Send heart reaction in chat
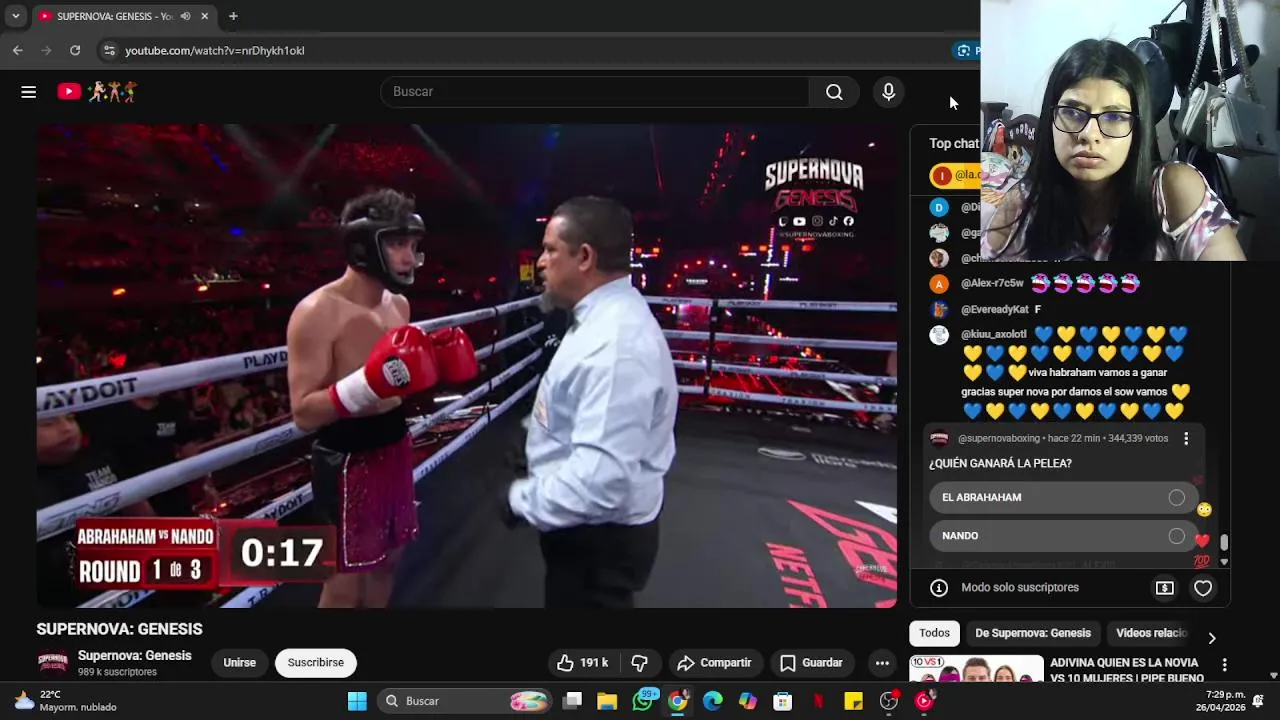 click(x=1203, y=588)
